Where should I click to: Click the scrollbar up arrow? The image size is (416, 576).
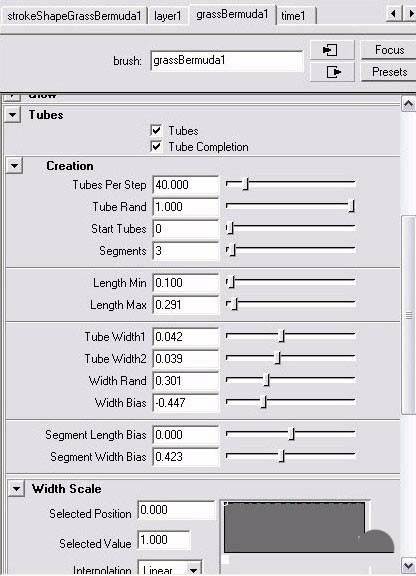click(x=408, y=104)
